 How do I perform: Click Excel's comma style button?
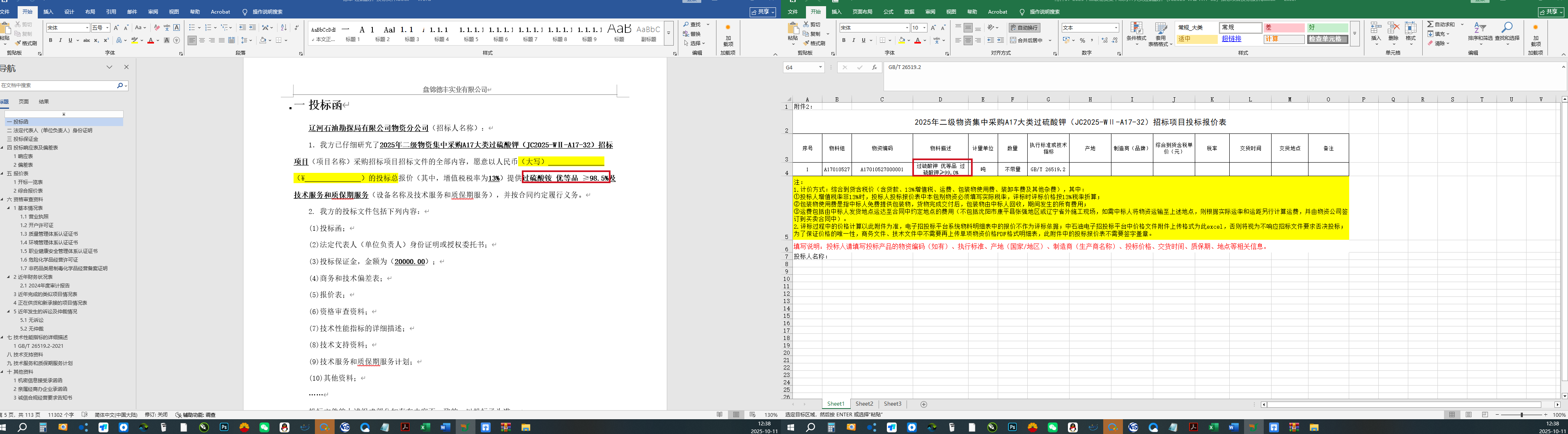coord(1092,40)
